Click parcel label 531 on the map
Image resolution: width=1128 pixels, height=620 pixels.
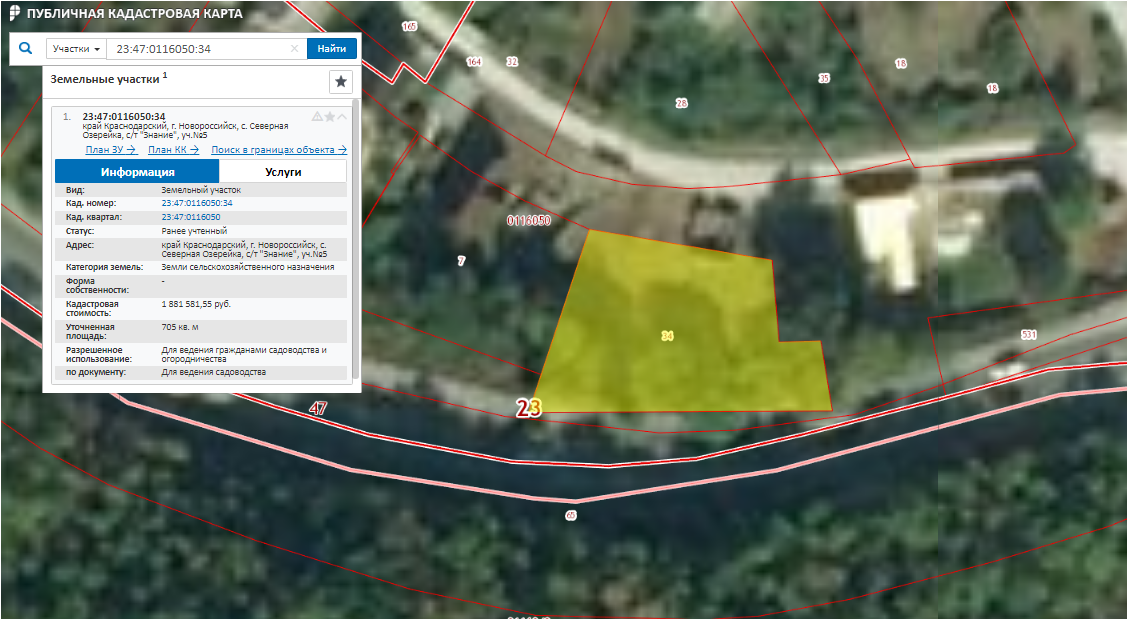pos(1029,334)
